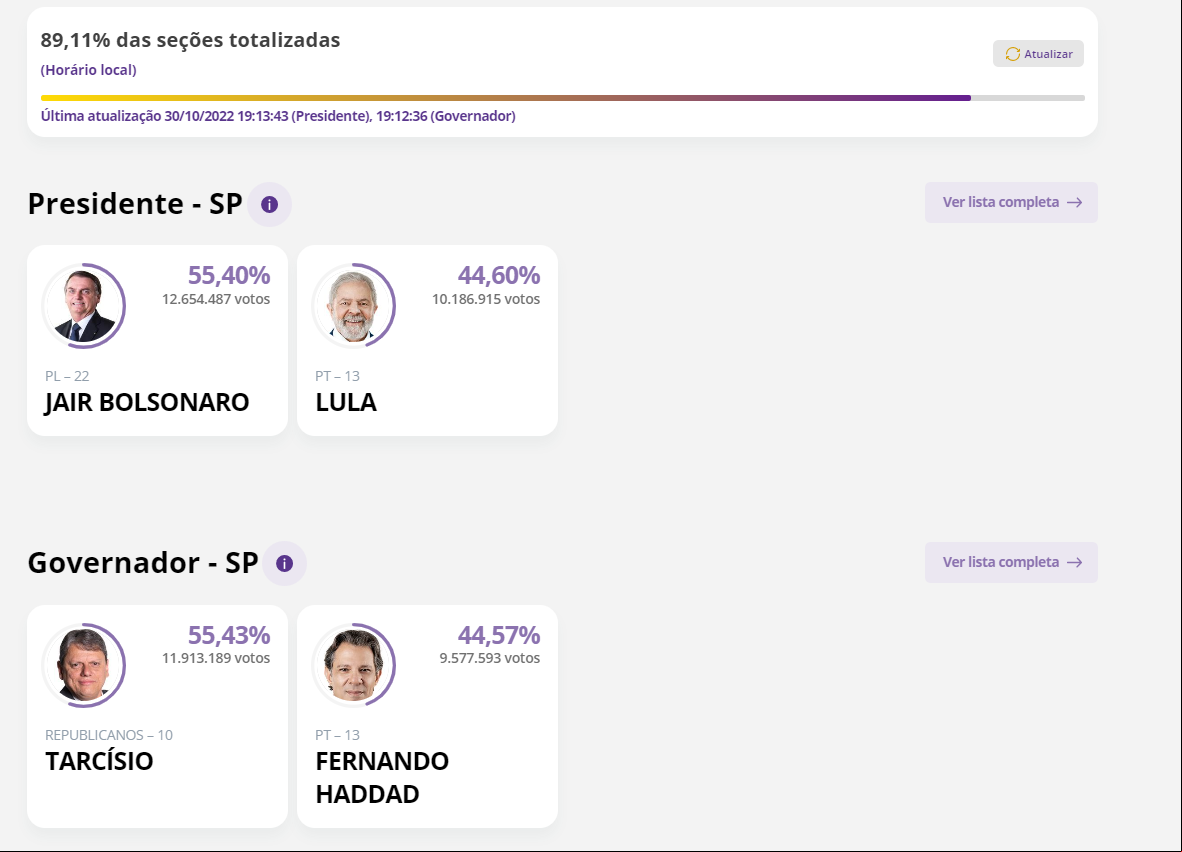Click Haddad's 44,57% vote percentage
This screenshot has width=1182, height=852.
point(498,635)
